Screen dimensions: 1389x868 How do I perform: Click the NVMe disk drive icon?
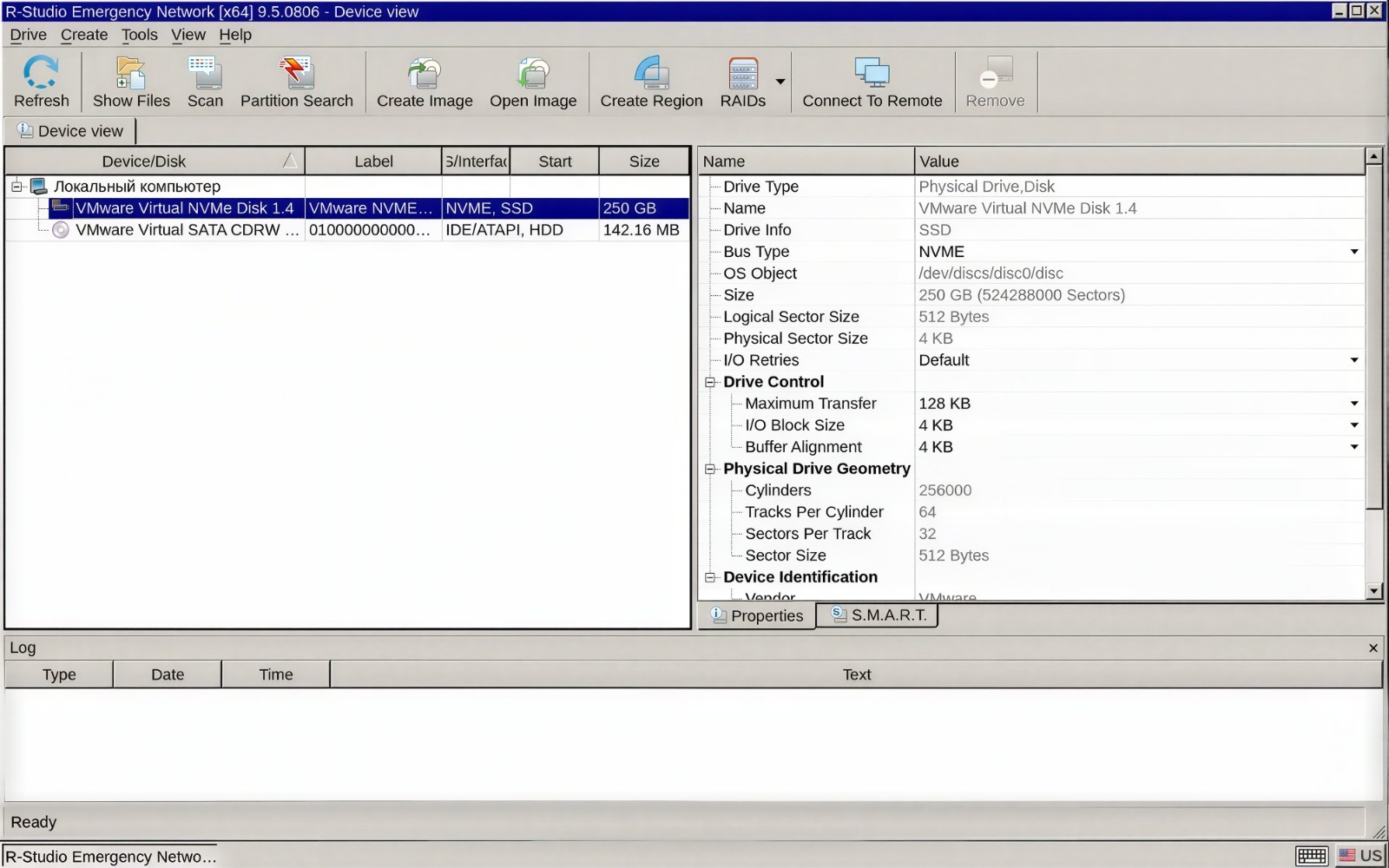pos(60,207)
